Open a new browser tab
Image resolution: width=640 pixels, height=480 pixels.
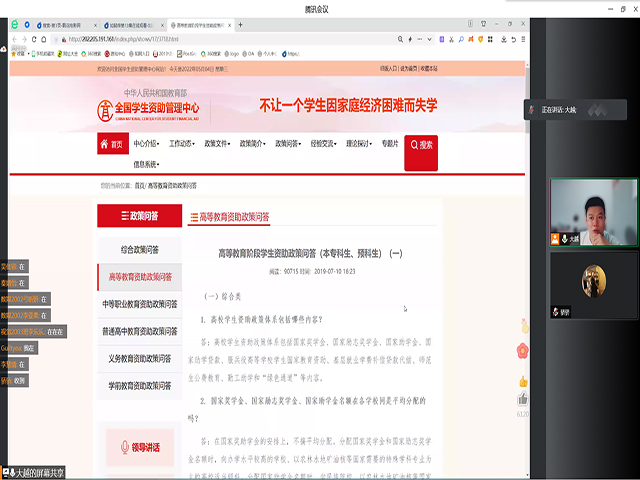pyautogui.click(x=240, y=25)
